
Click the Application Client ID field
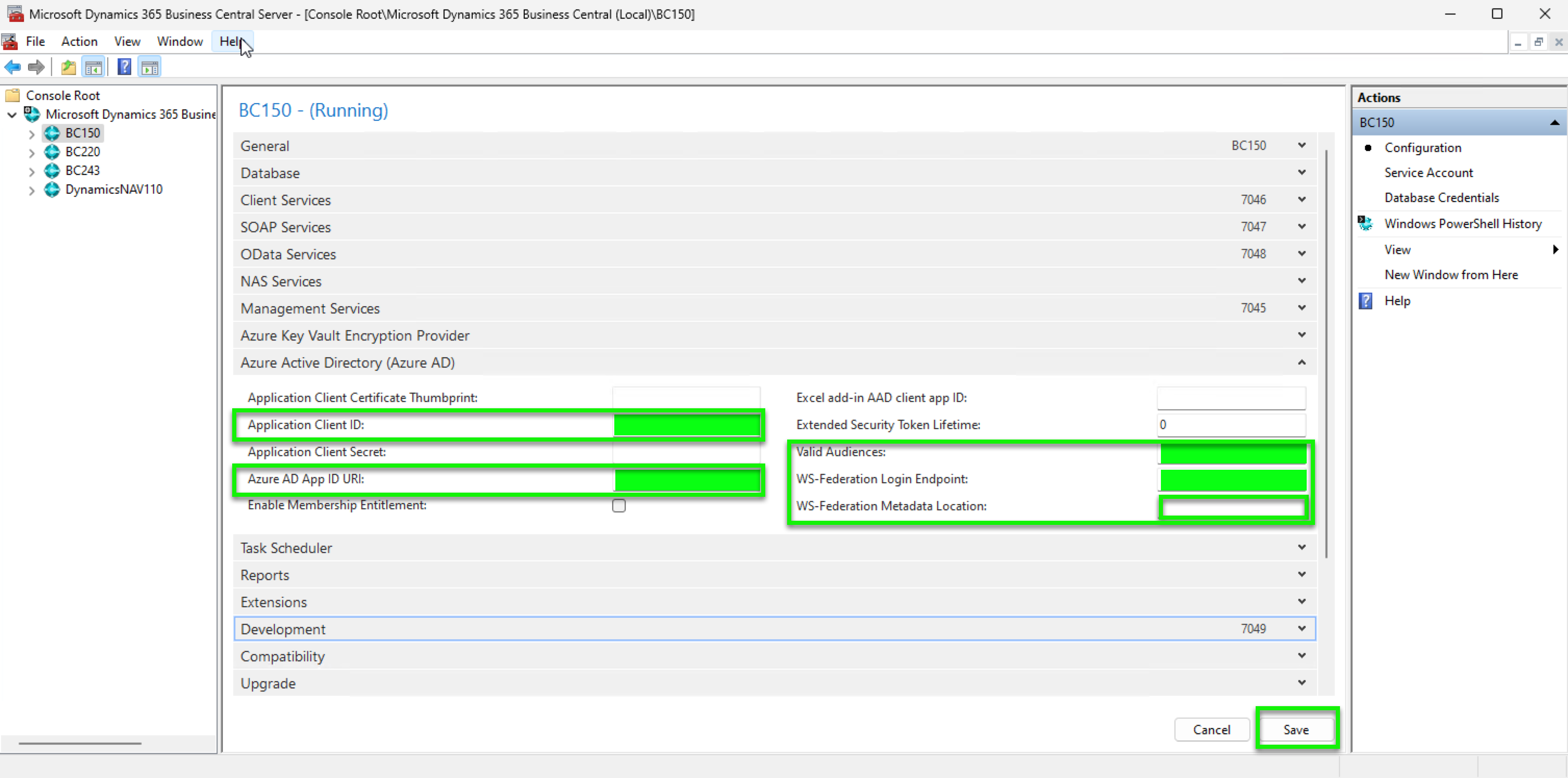(687, 425)
